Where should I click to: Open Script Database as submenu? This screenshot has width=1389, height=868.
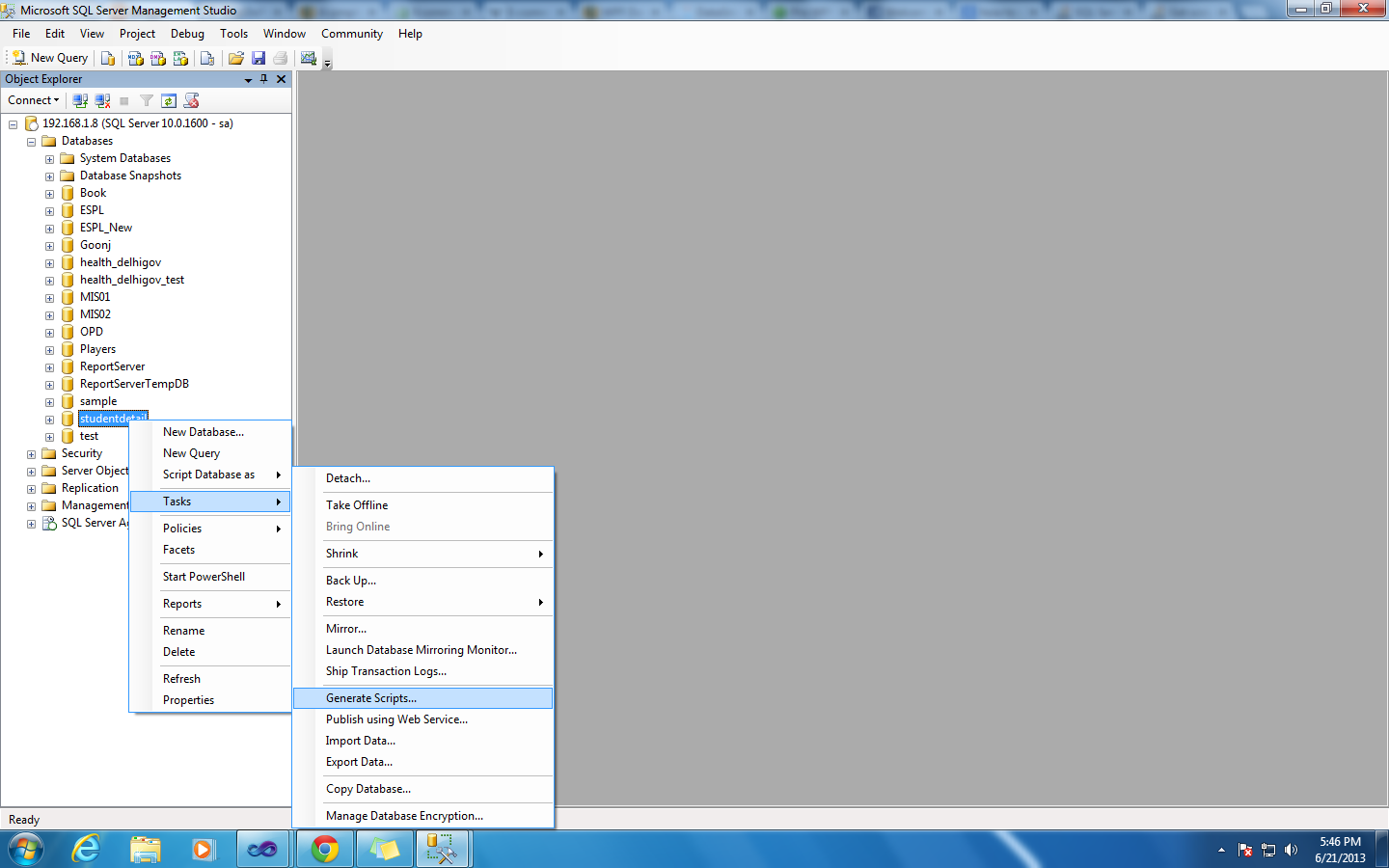(x=210, y=475)
